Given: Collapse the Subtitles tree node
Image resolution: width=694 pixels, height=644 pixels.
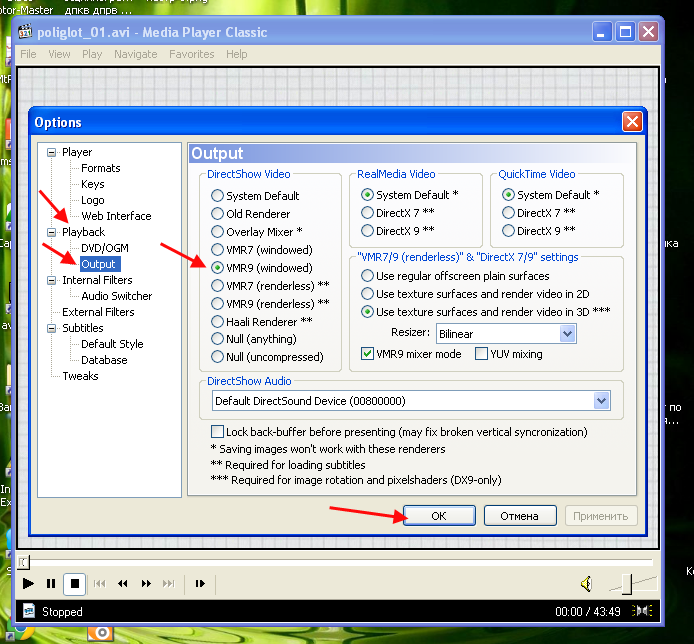Looking at the screenshot, I should 51,328.
